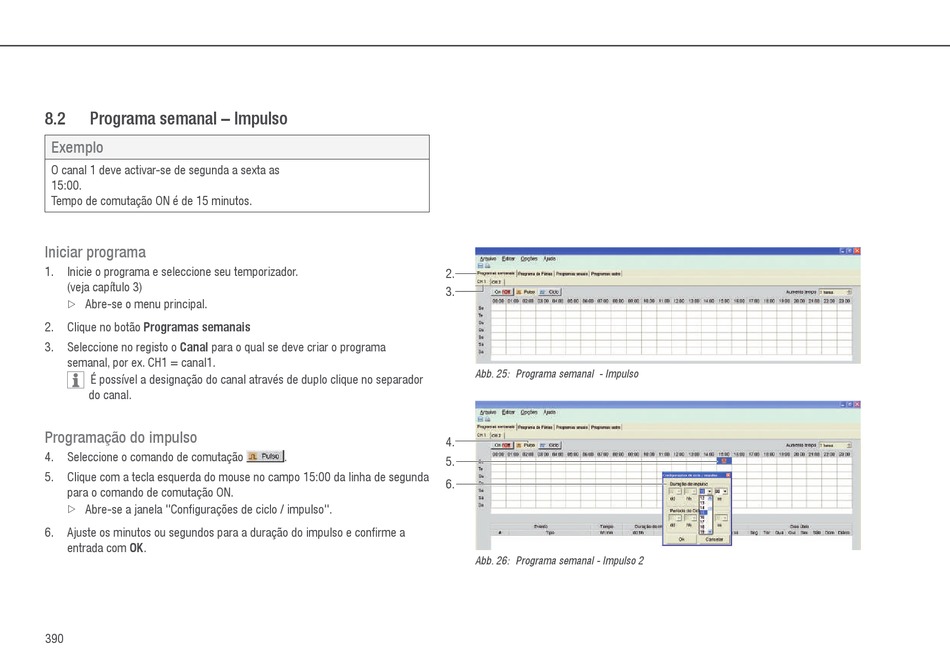Switch to Programa de Férias tab in the upper figure
The image size is (950, 670).
[x=535, y=274]
